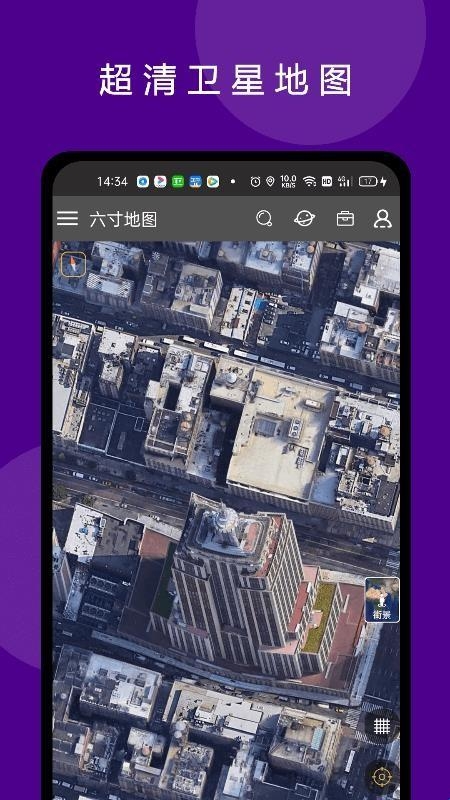Tap the alarm clock status icon
This screenshot has width=450, height=800.
(x=256, y=182)
